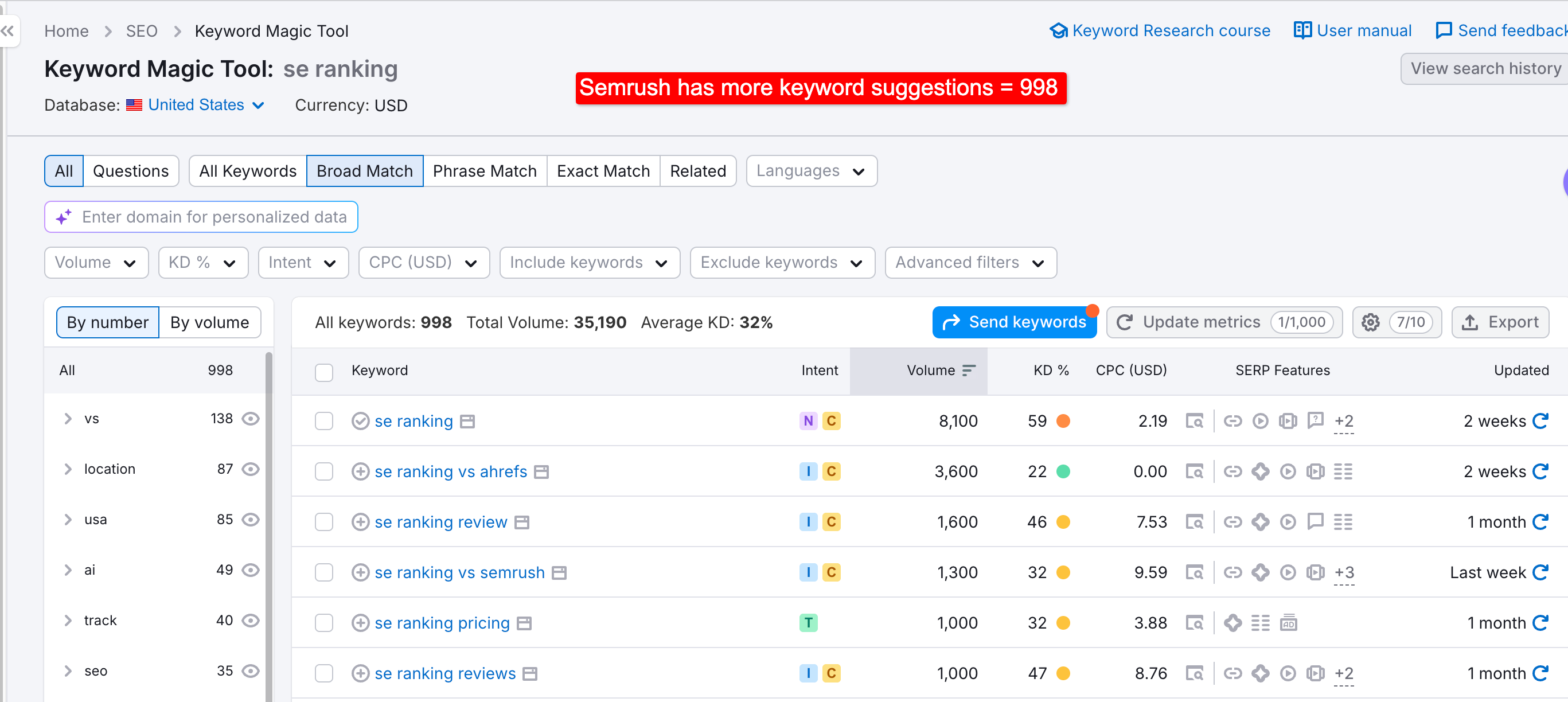
Task: Open SERP snapshot icon next to se ranking review
Action: coord(522,522)
